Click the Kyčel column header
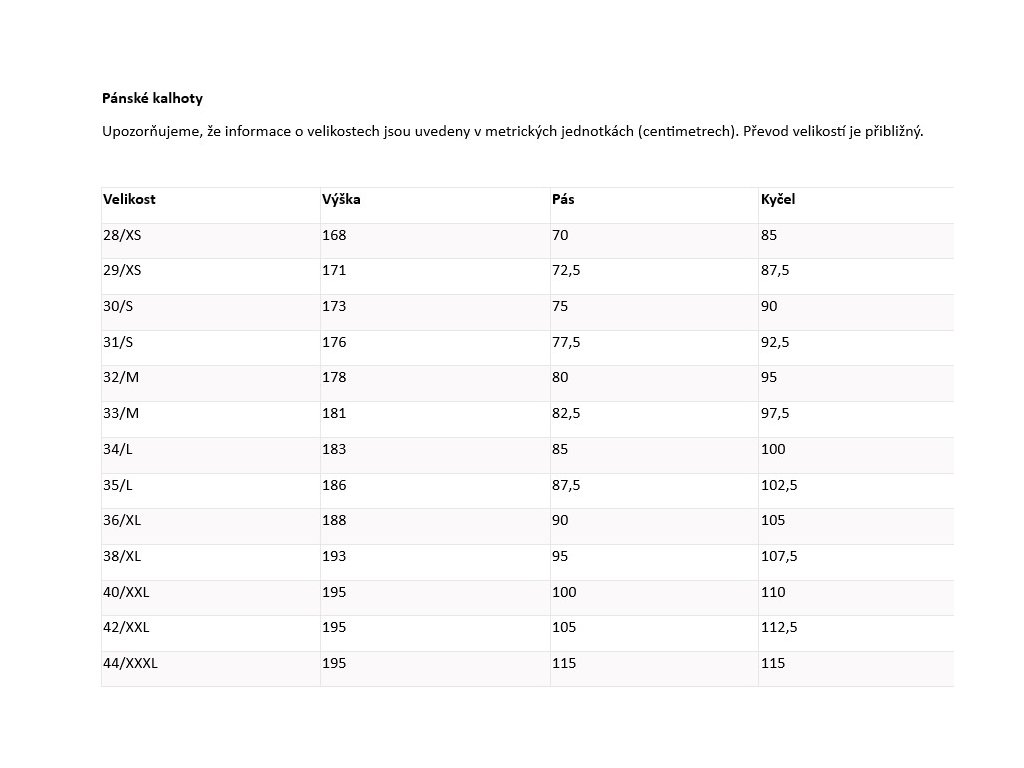This screenshot has width=1024, height=768. (778, 199)
